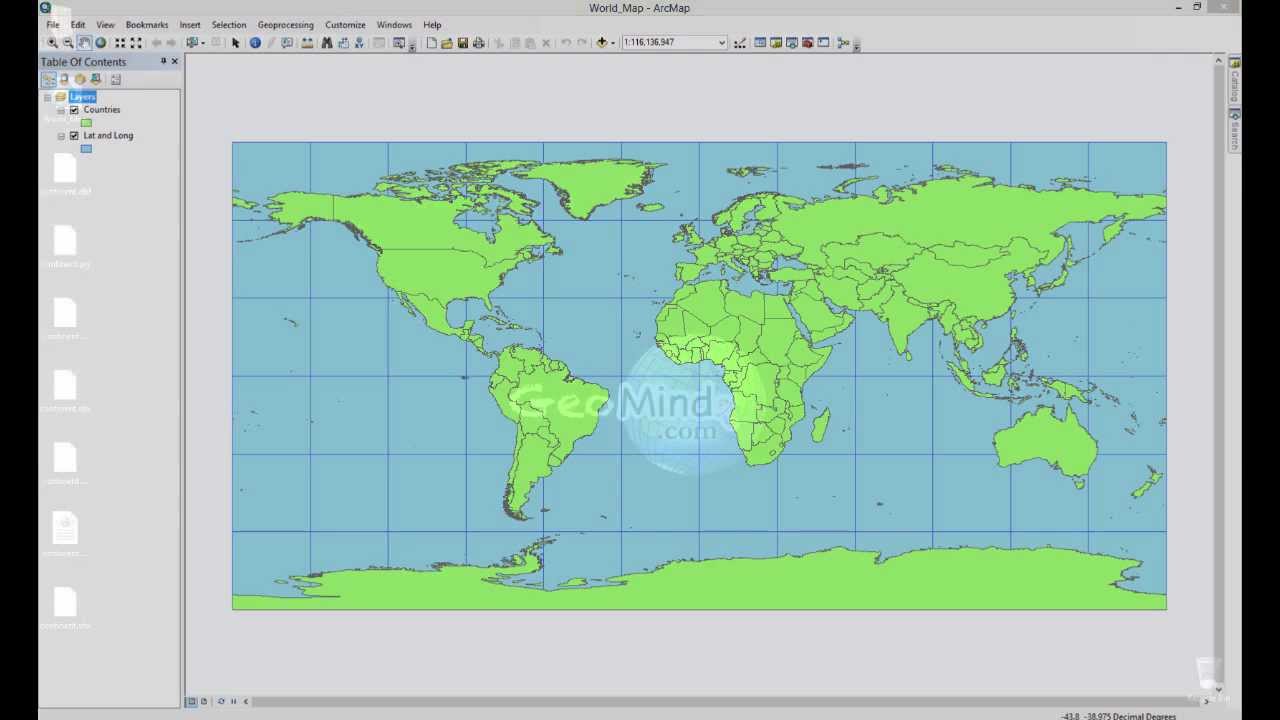
Task: Activate the Pan hand tool
Action: click(x=84, y=42)
